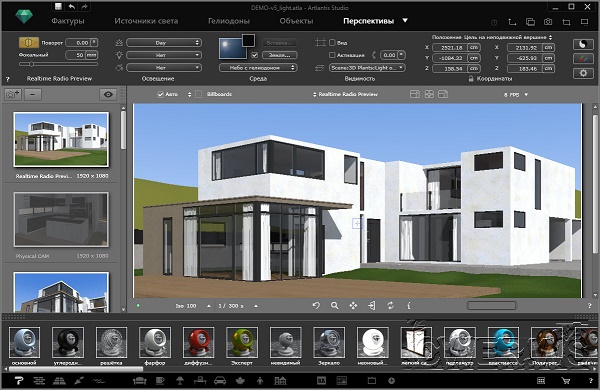Select the Realtime Radio Preview perspective thumbnail
The image size is (600, 390).
(61, 139)
